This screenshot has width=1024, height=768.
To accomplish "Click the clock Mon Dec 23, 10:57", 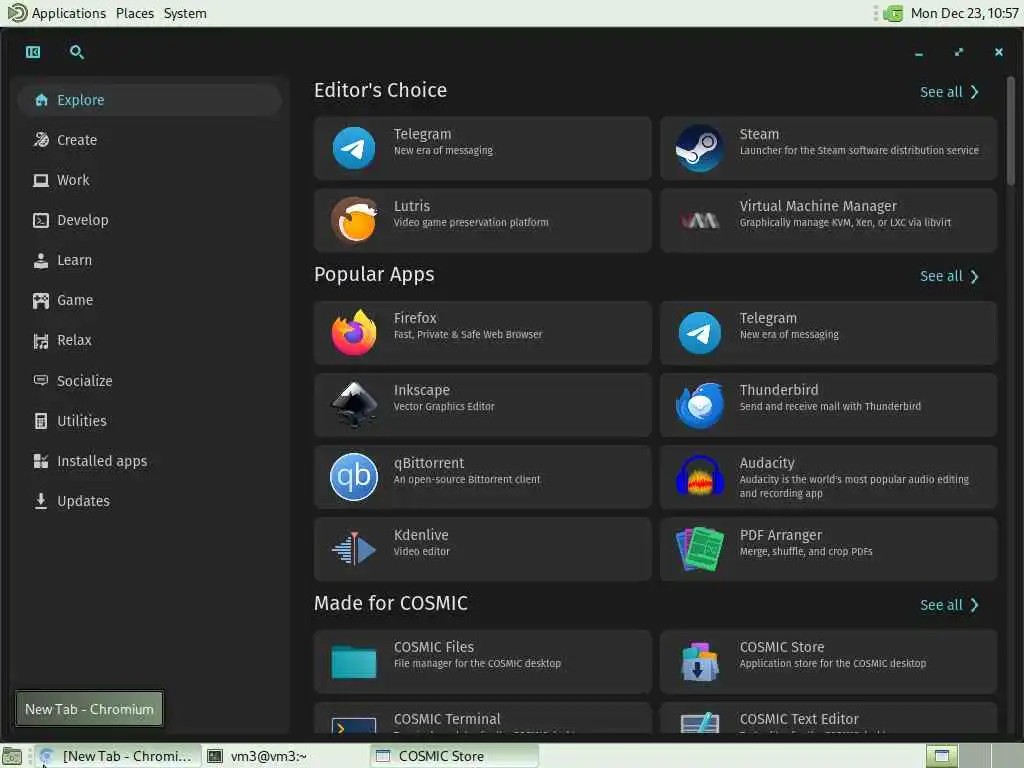I will 964,13.
